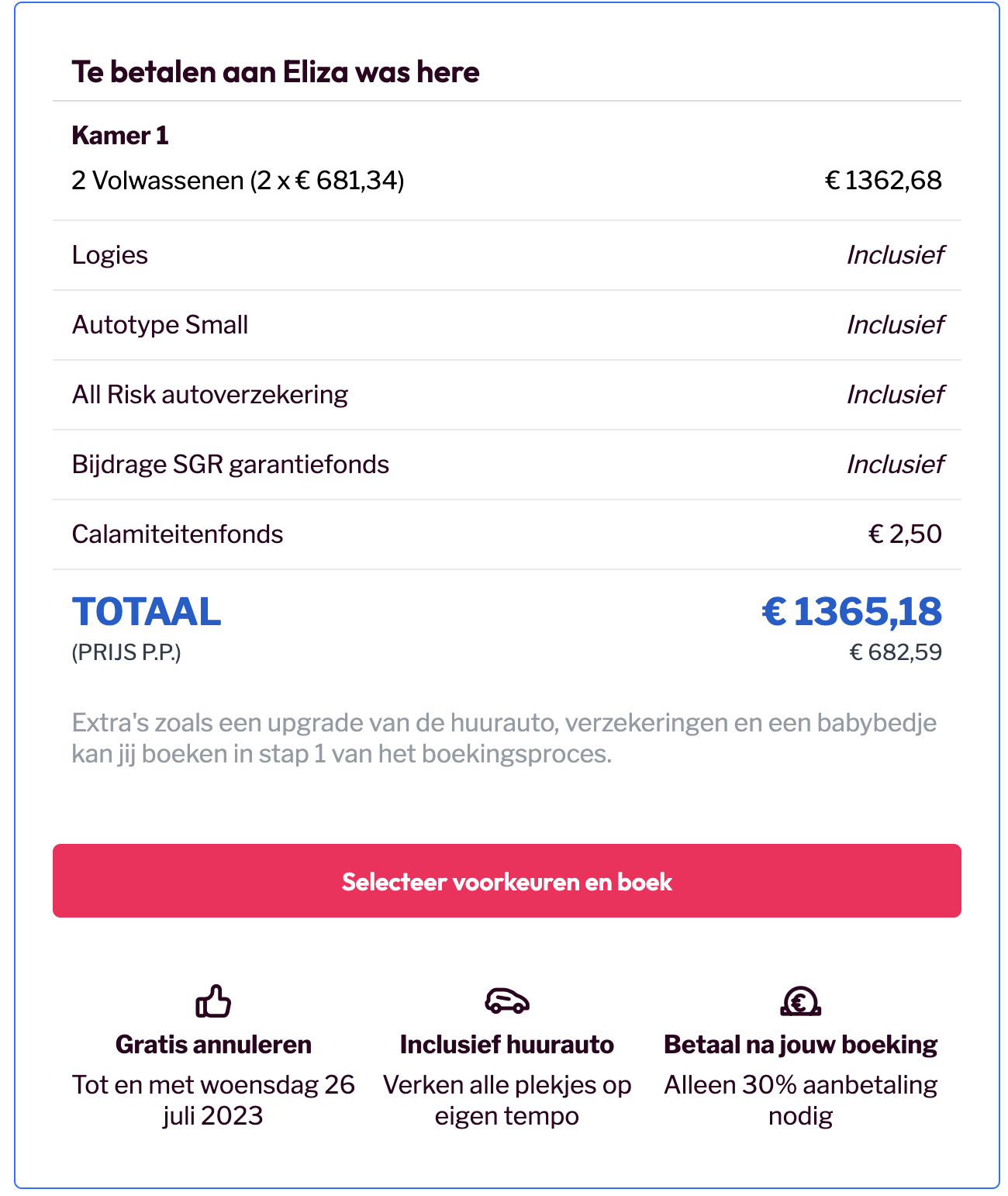Click the € 1362,68 room price
The image size is (1008, 1196).
click(x=883, y=181)
